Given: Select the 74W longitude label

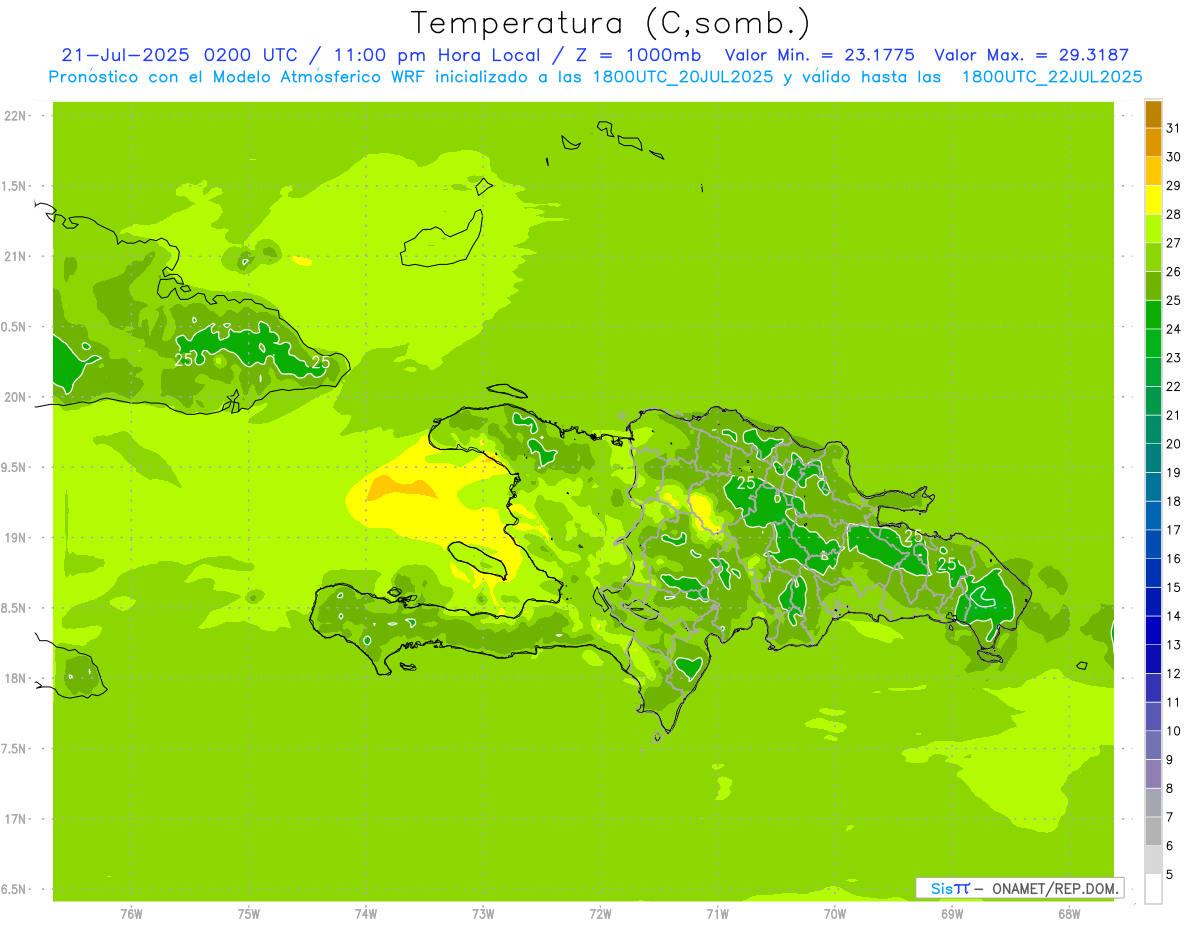Looking at the screenshot, I should click(x=366, y=914).
